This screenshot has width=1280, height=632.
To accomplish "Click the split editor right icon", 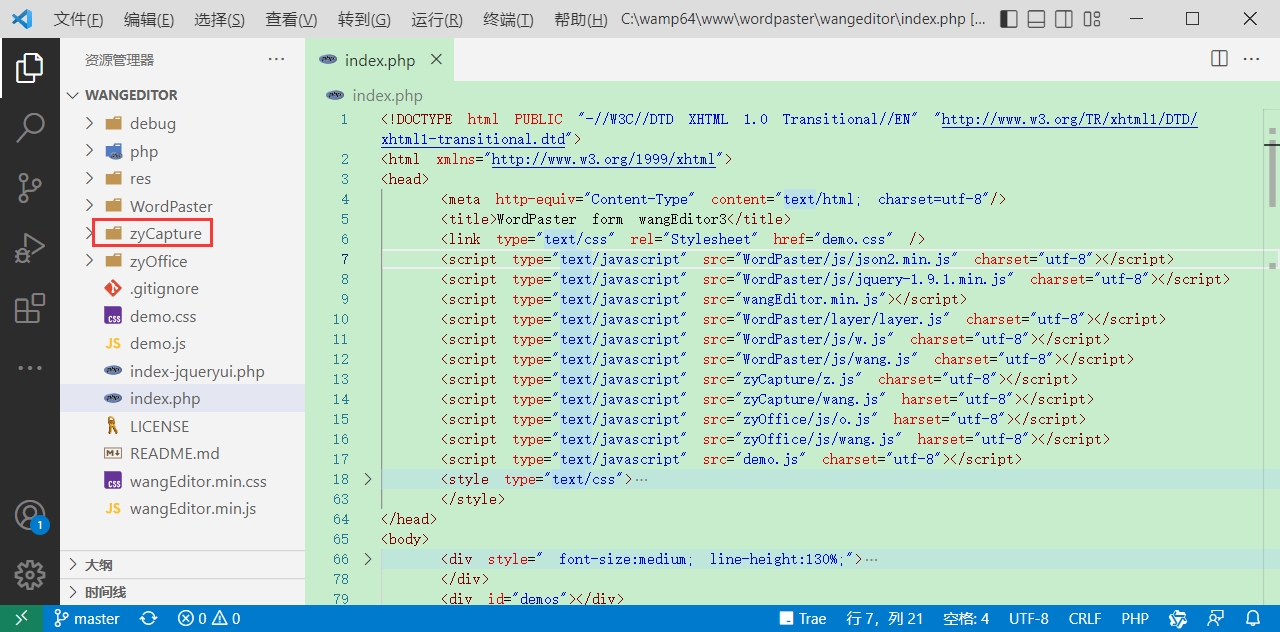I will pos(1219,59).
